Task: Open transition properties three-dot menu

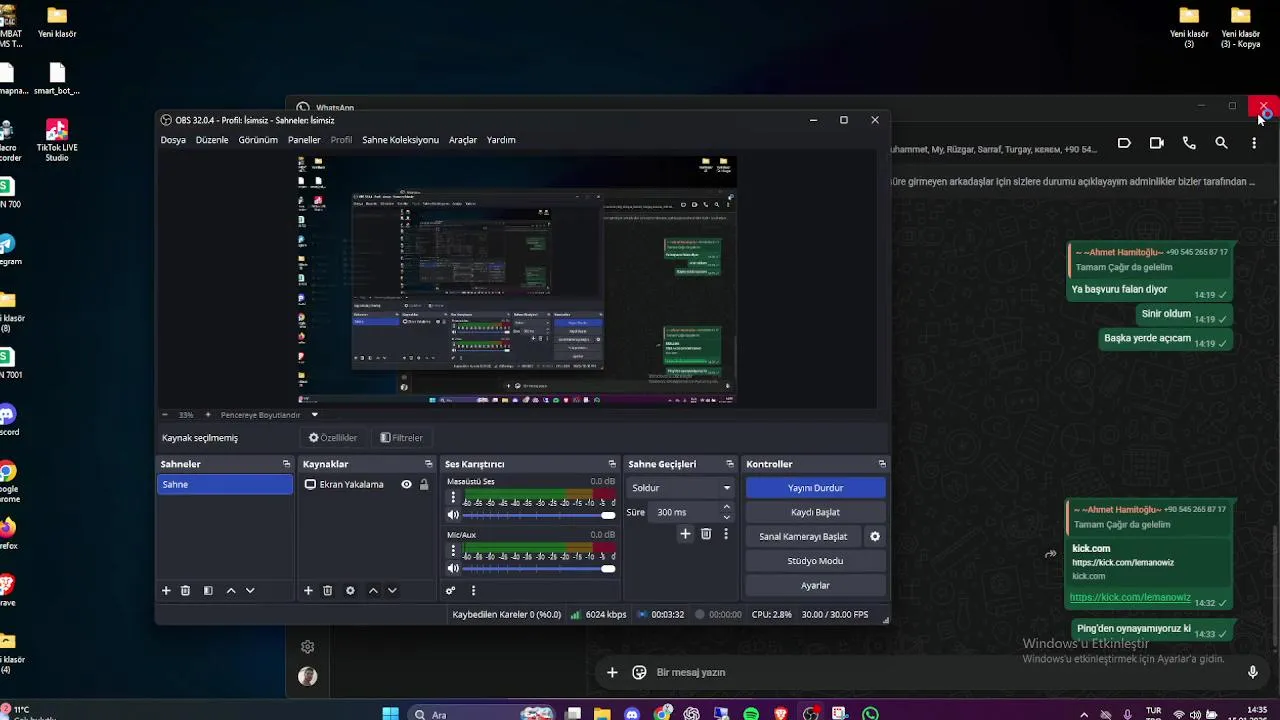Action: point(726,534)
